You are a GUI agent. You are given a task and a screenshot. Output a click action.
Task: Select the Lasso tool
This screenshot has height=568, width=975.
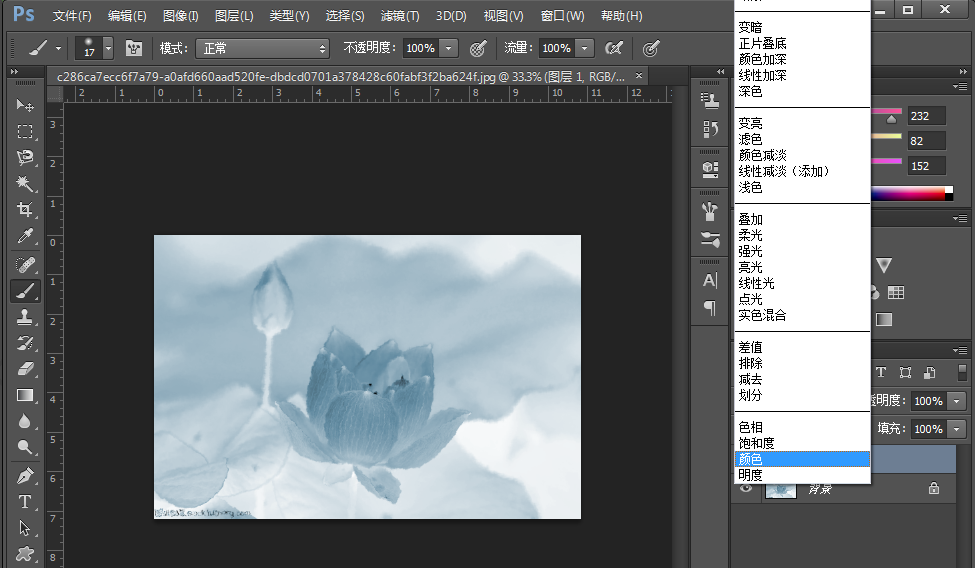(x=25, y=158)
